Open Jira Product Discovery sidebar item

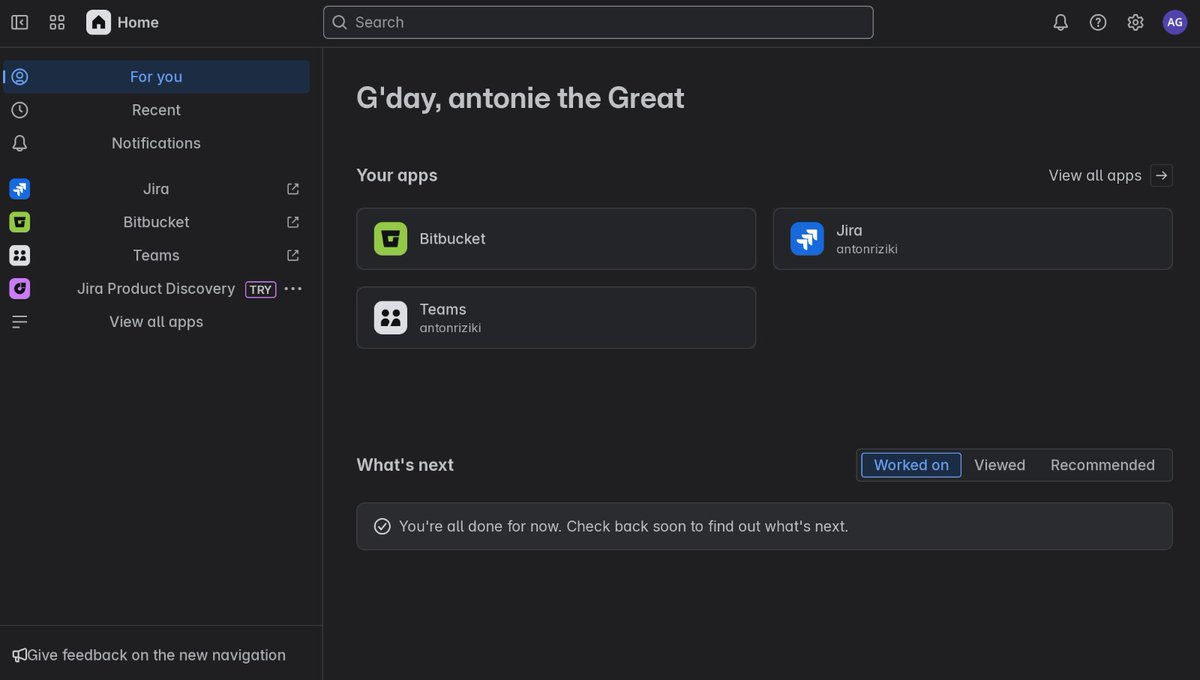pyautogui.click(x=156, y=288)
